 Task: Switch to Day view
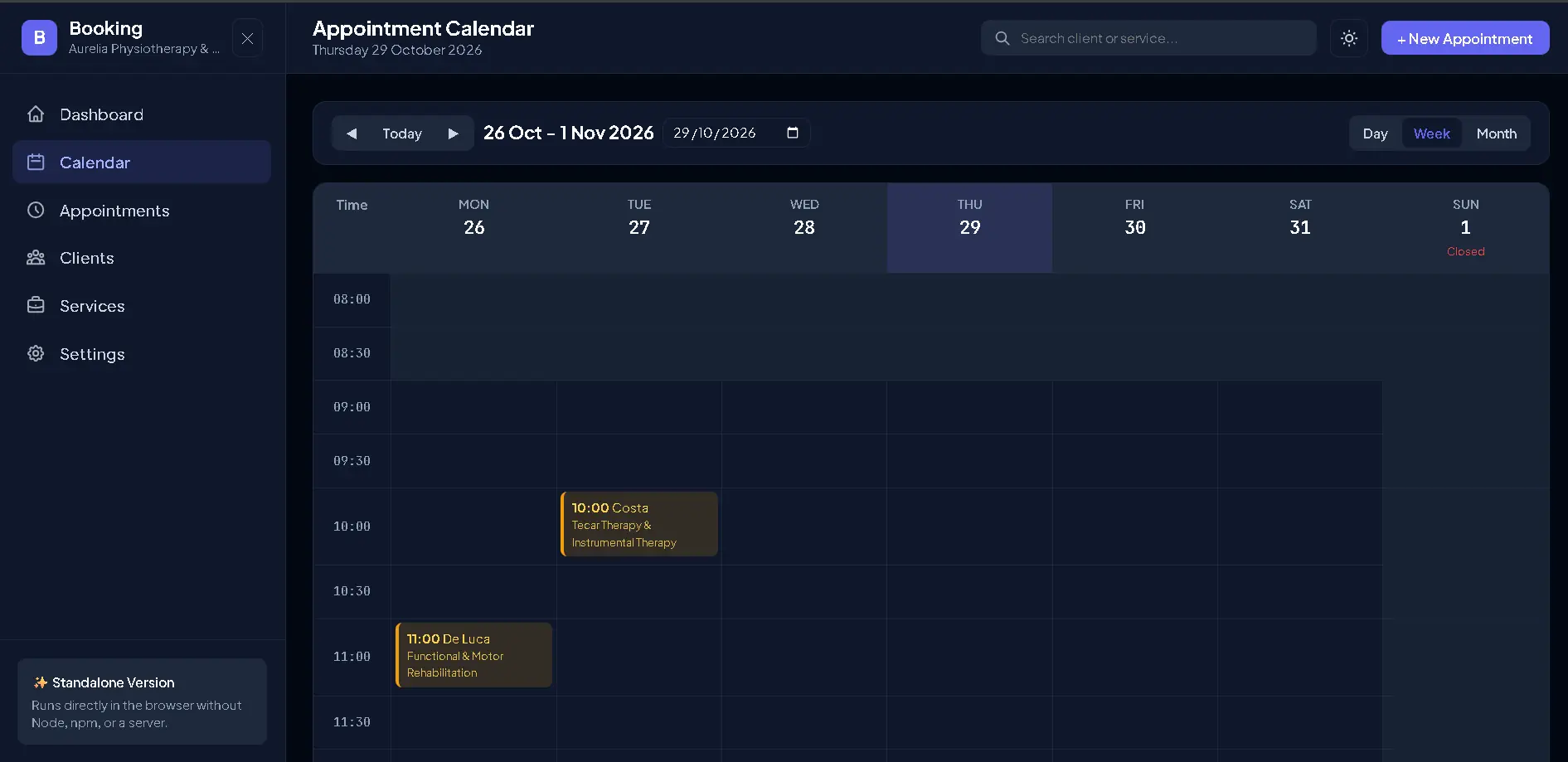pyautogui.click(x=1375, y=133)
